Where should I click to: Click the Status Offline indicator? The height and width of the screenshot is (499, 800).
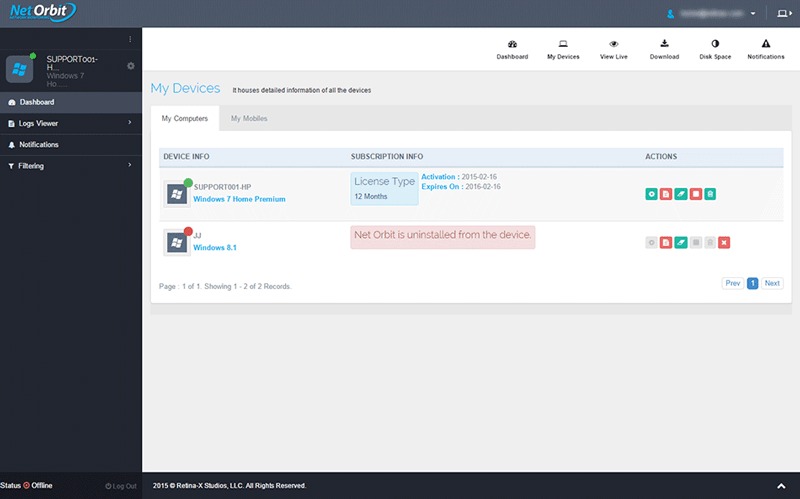tap(27, 486)
